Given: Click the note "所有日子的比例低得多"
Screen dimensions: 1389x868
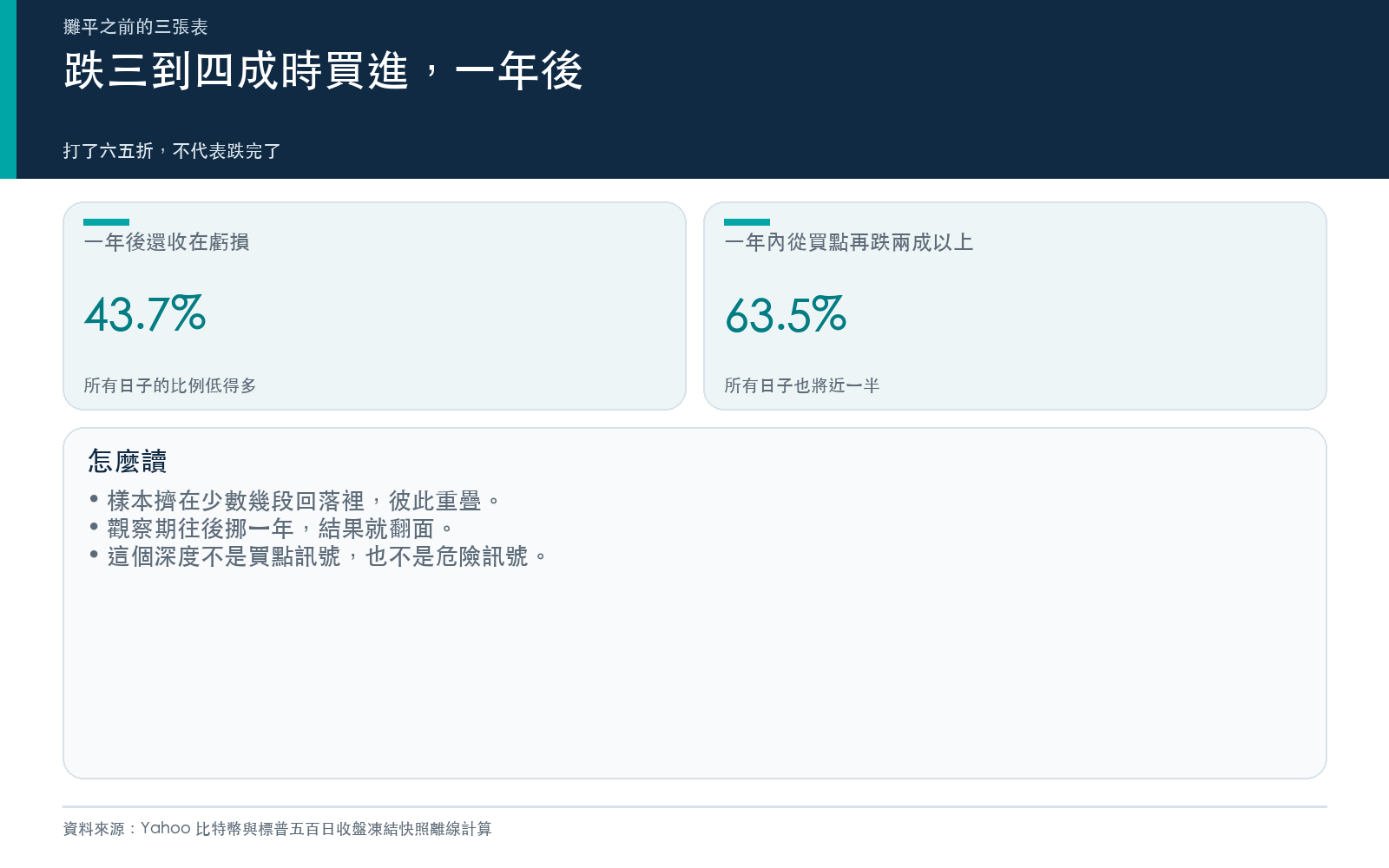Looking at the screenshot, I should point(170,385).
